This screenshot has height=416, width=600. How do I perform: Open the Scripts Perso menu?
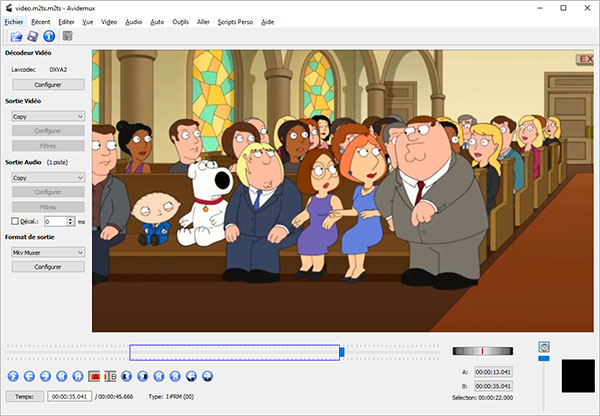coord(235,22)
